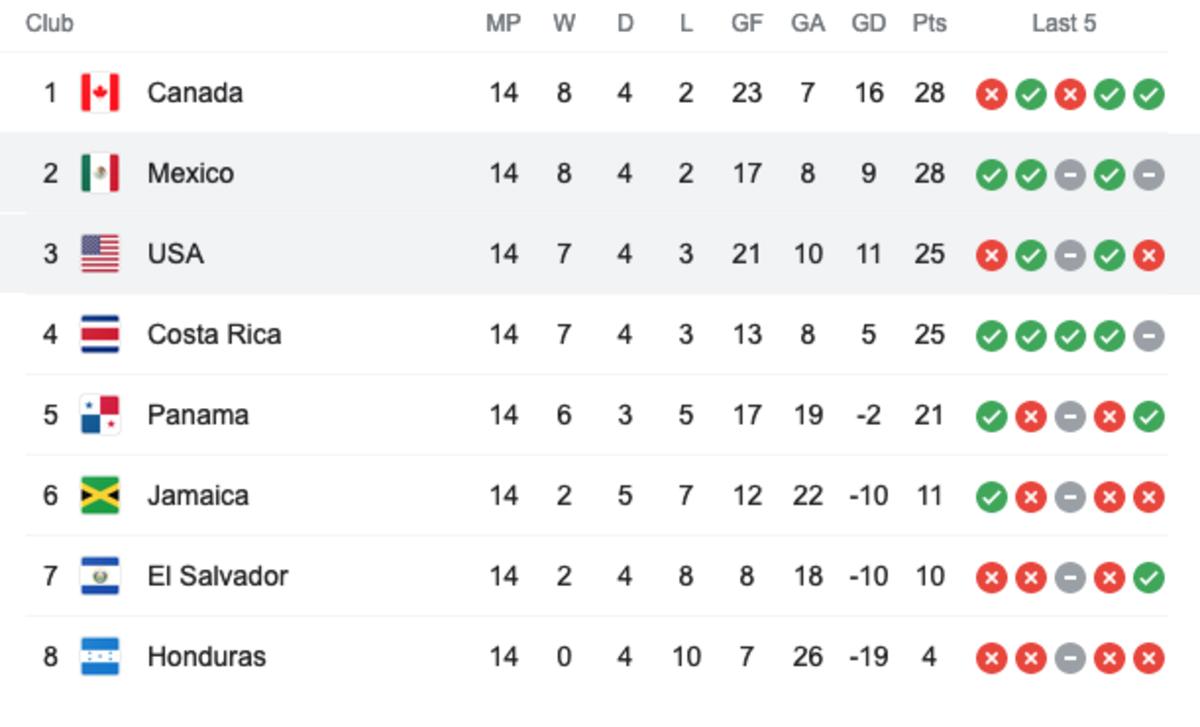Select the USA flag icon

tap(100, 254)
